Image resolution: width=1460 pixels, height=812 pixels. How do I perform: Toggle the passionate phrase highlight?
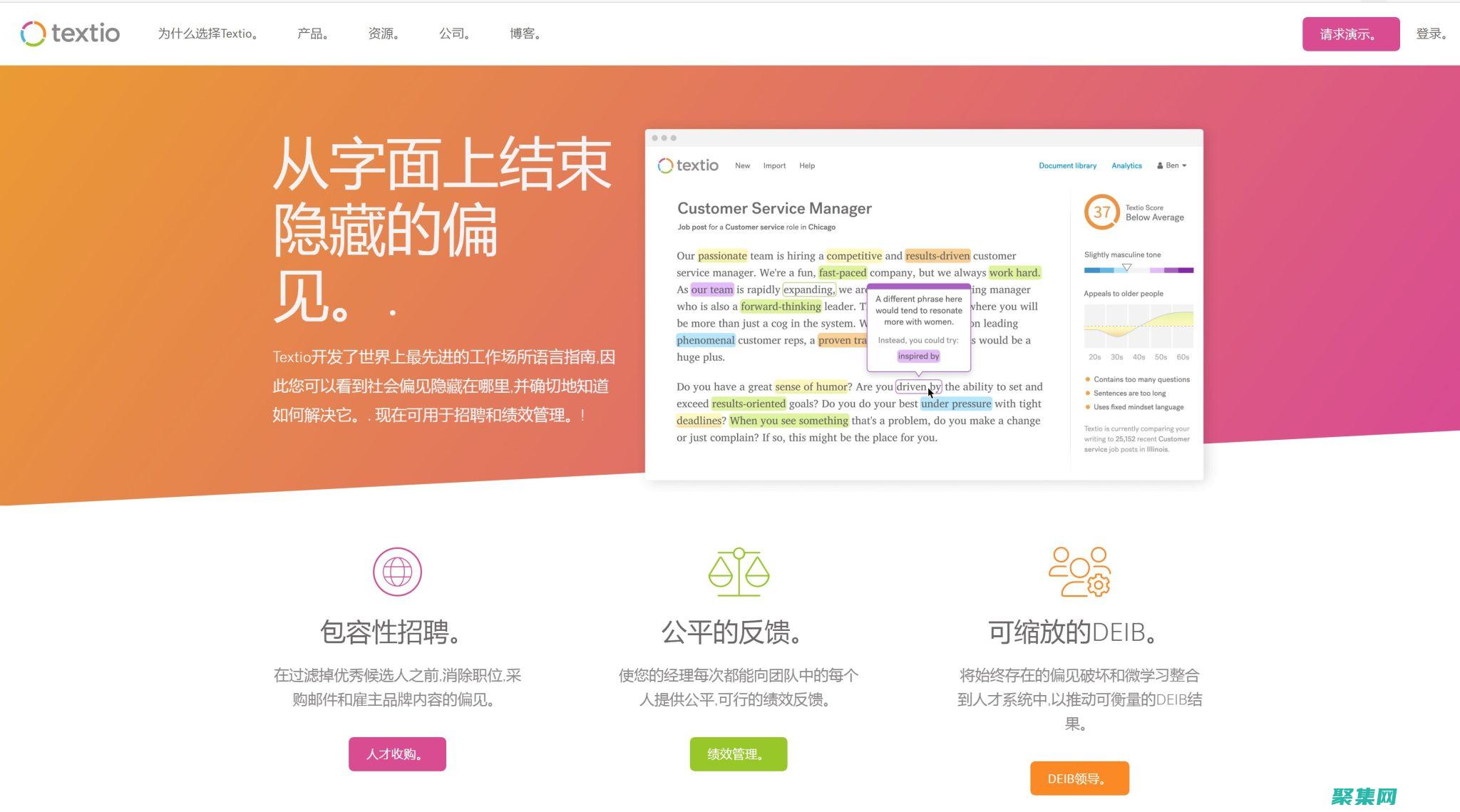721,255
